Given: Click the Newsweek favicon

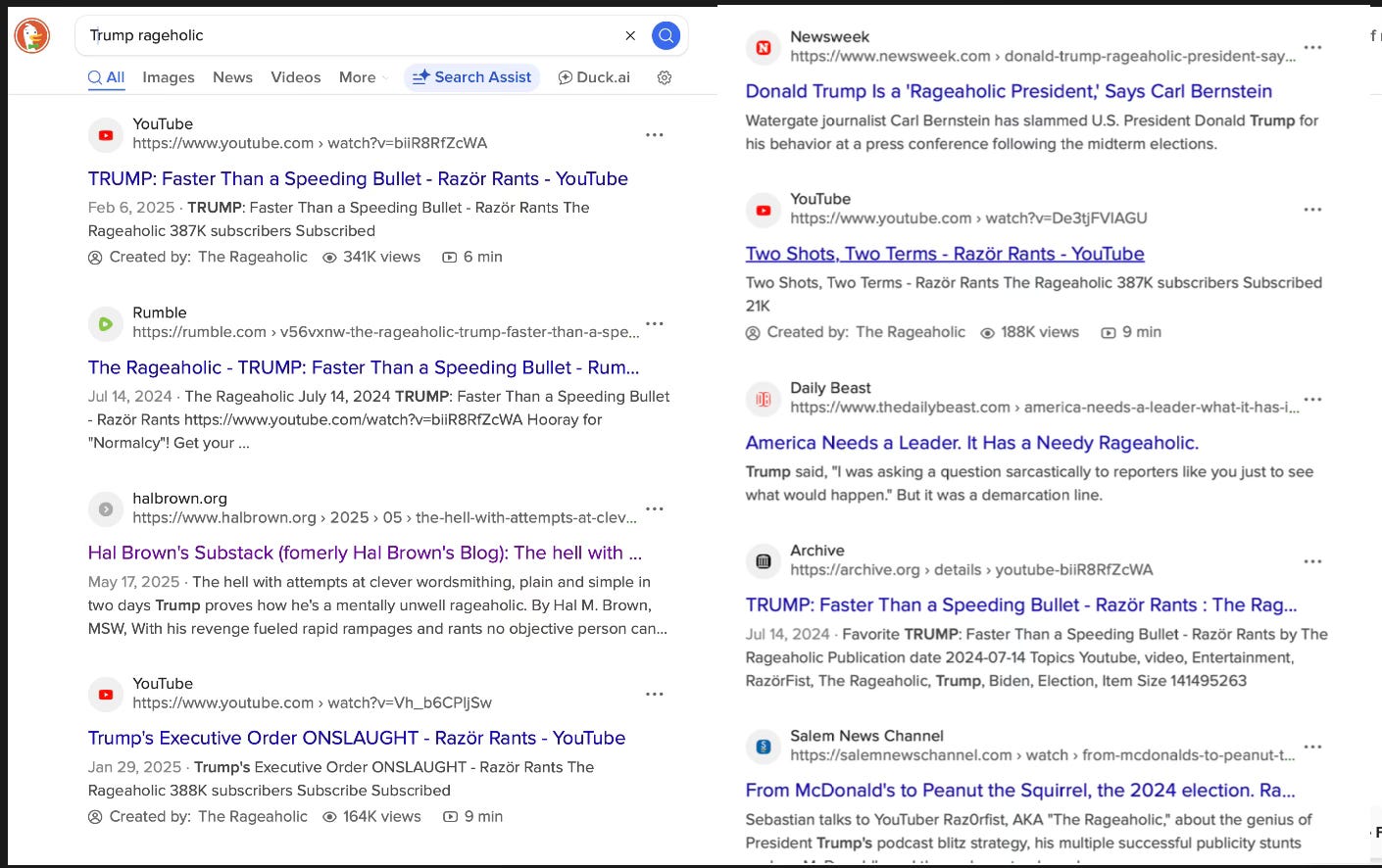Looking at the screenshot, I should [764, 47].
